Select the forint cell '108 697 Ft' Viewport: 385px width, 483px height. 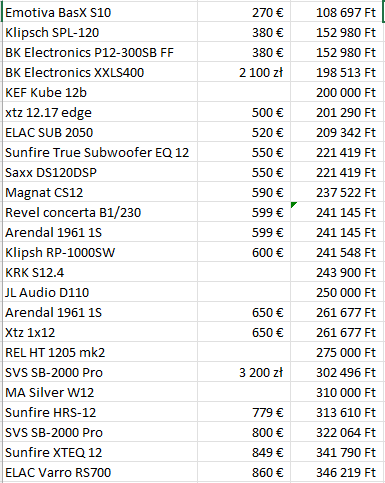pyautogui.click(x=337, y=12)
